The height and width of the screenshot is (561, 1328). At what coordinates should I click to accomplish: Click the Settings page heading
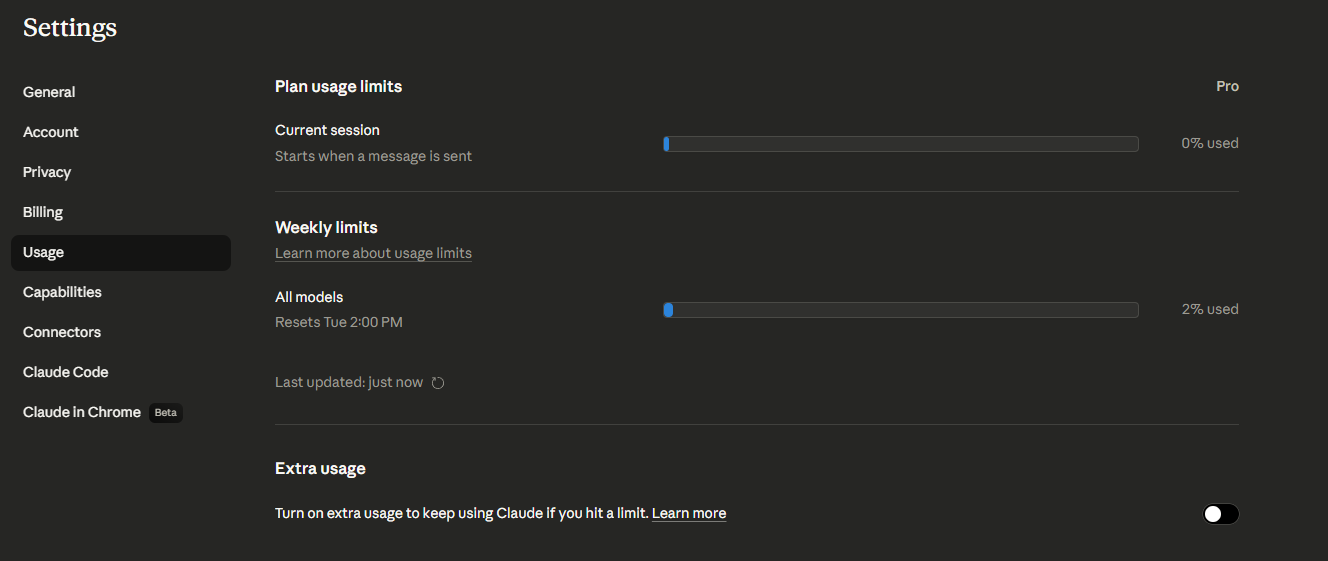point(70,28)
